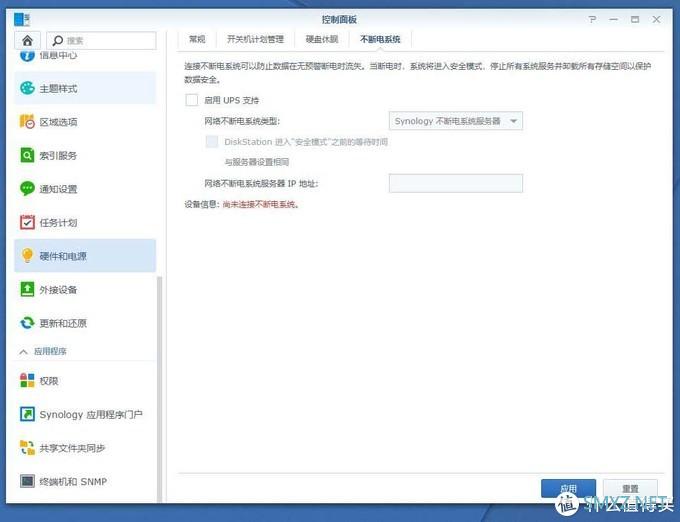Open 通知设置 notification settings
This screenshot has height=522, width=680.
58,189
